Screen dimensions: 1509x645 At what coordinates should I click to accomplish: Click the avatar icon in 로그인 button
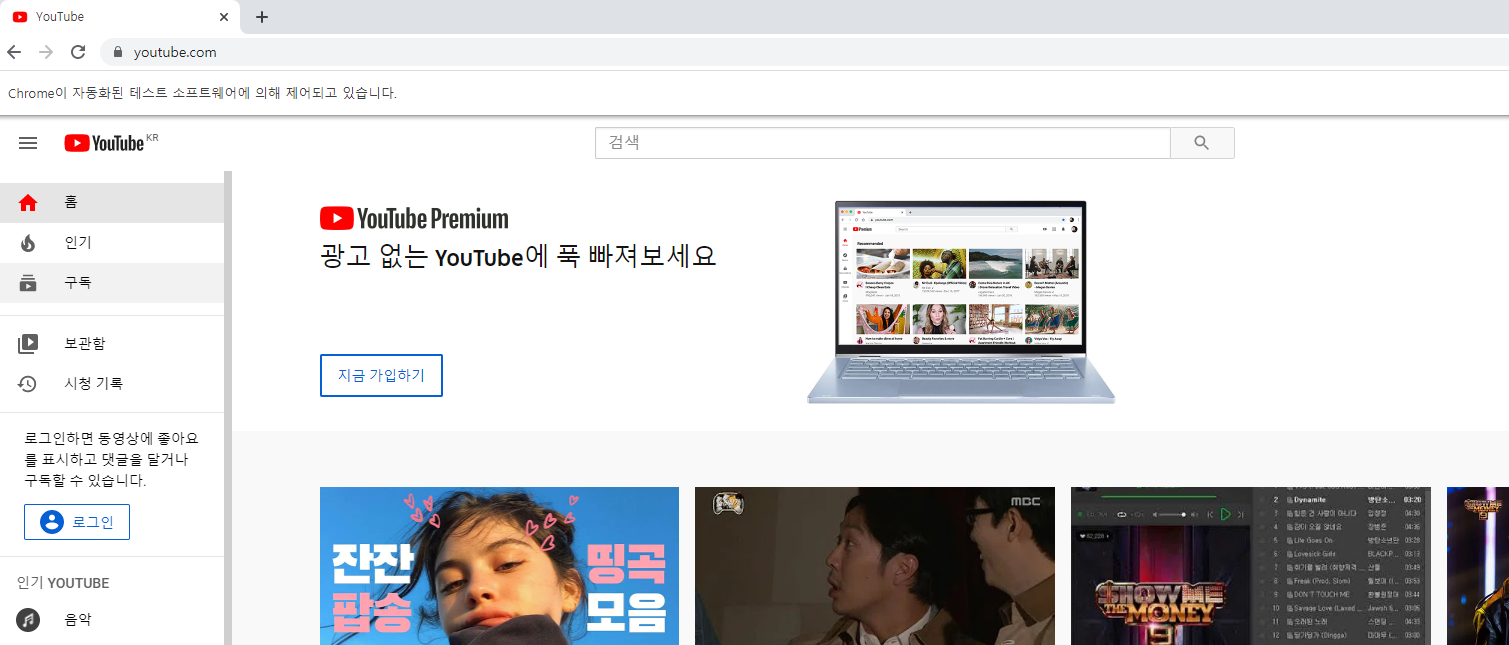coord(51,522)
